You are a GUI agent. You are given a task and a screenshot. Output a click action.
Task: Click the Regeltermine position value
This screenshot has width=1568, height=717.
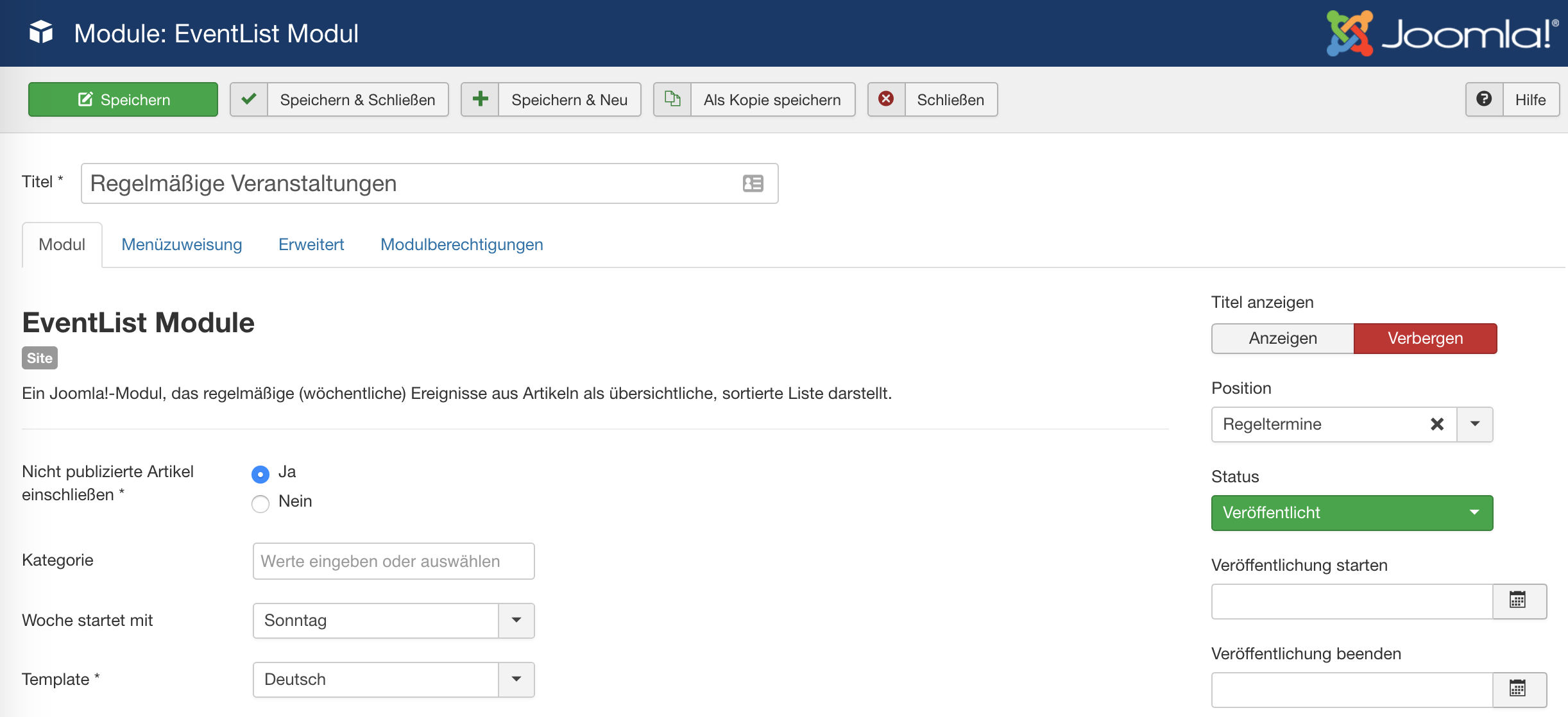(x=1272, y=424)
